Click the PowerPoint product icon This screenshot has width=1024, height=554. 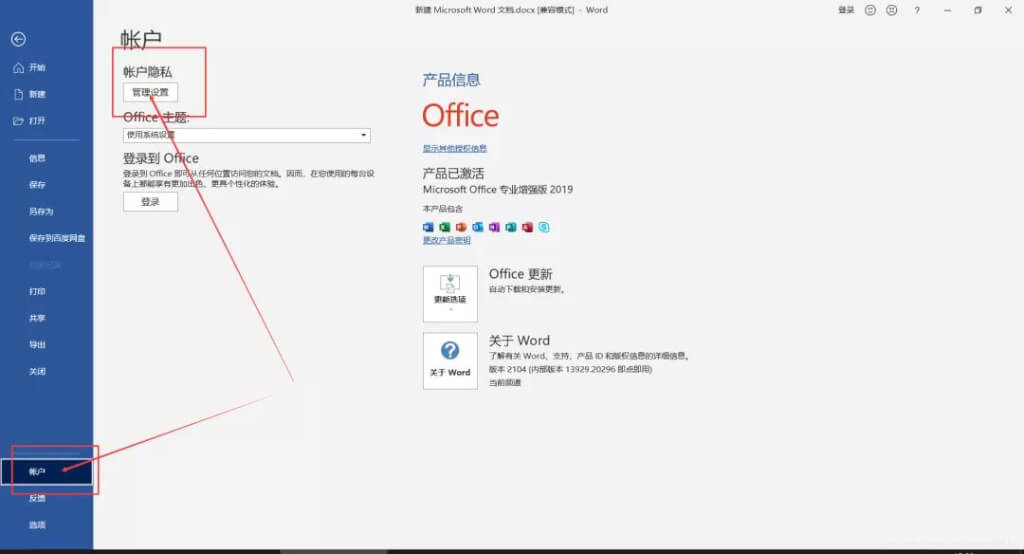[x=461, y=227]
